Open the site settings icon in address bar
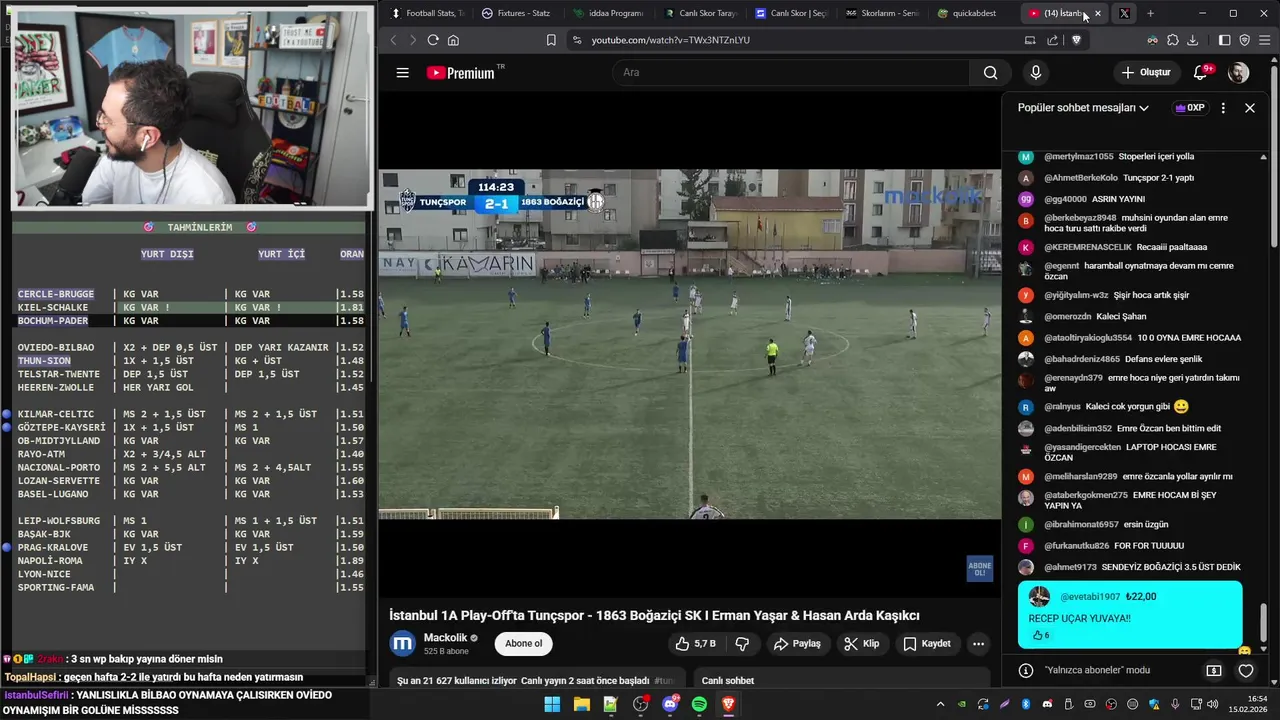1280x720 pixels. point(575,40)
